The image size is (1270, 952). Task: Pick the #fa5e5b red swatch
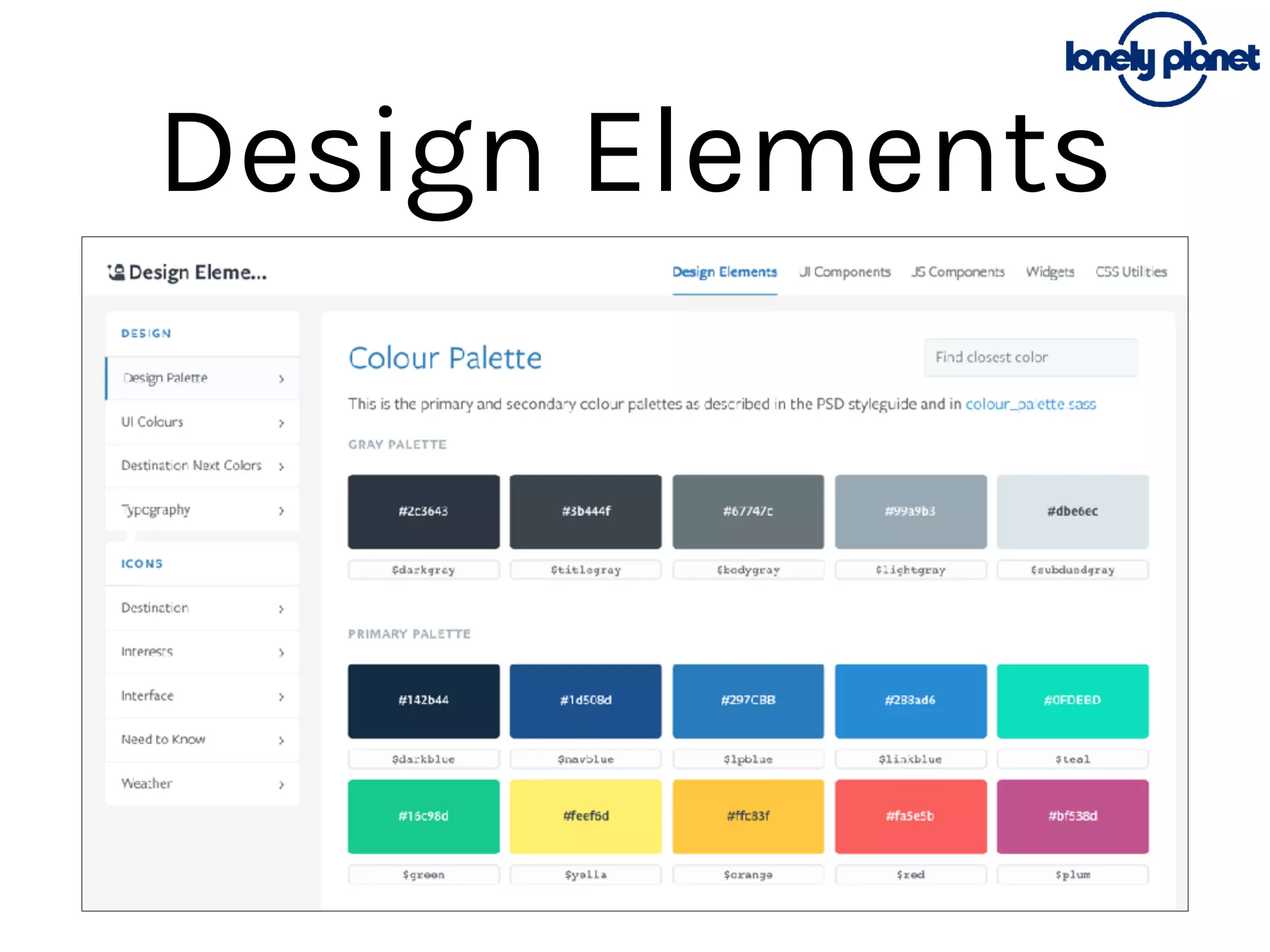point(910,816)
